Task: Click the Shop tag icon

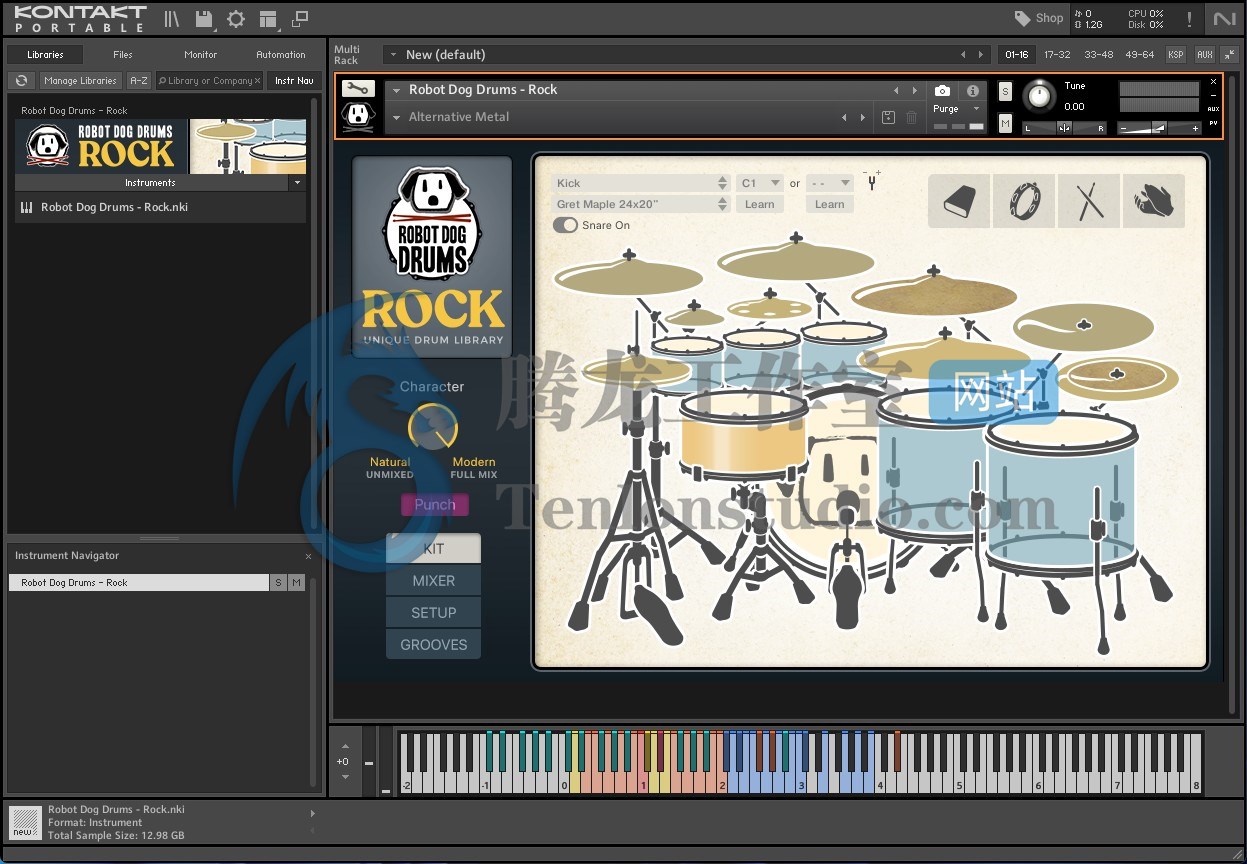Action: point(1022,18)
